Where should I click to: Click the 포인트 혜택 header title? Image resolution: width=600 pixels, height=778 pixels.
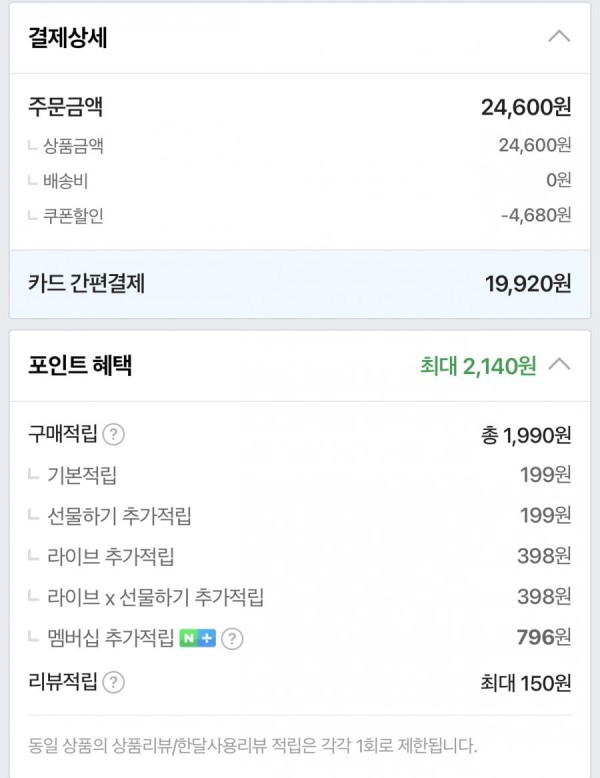(80, 365)
